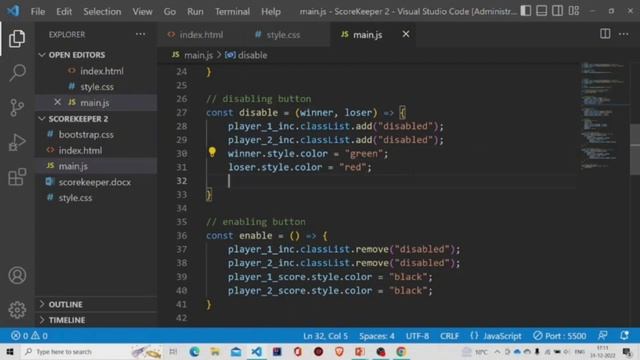
Task: Open the Extensions view
Action: point(17,177)
